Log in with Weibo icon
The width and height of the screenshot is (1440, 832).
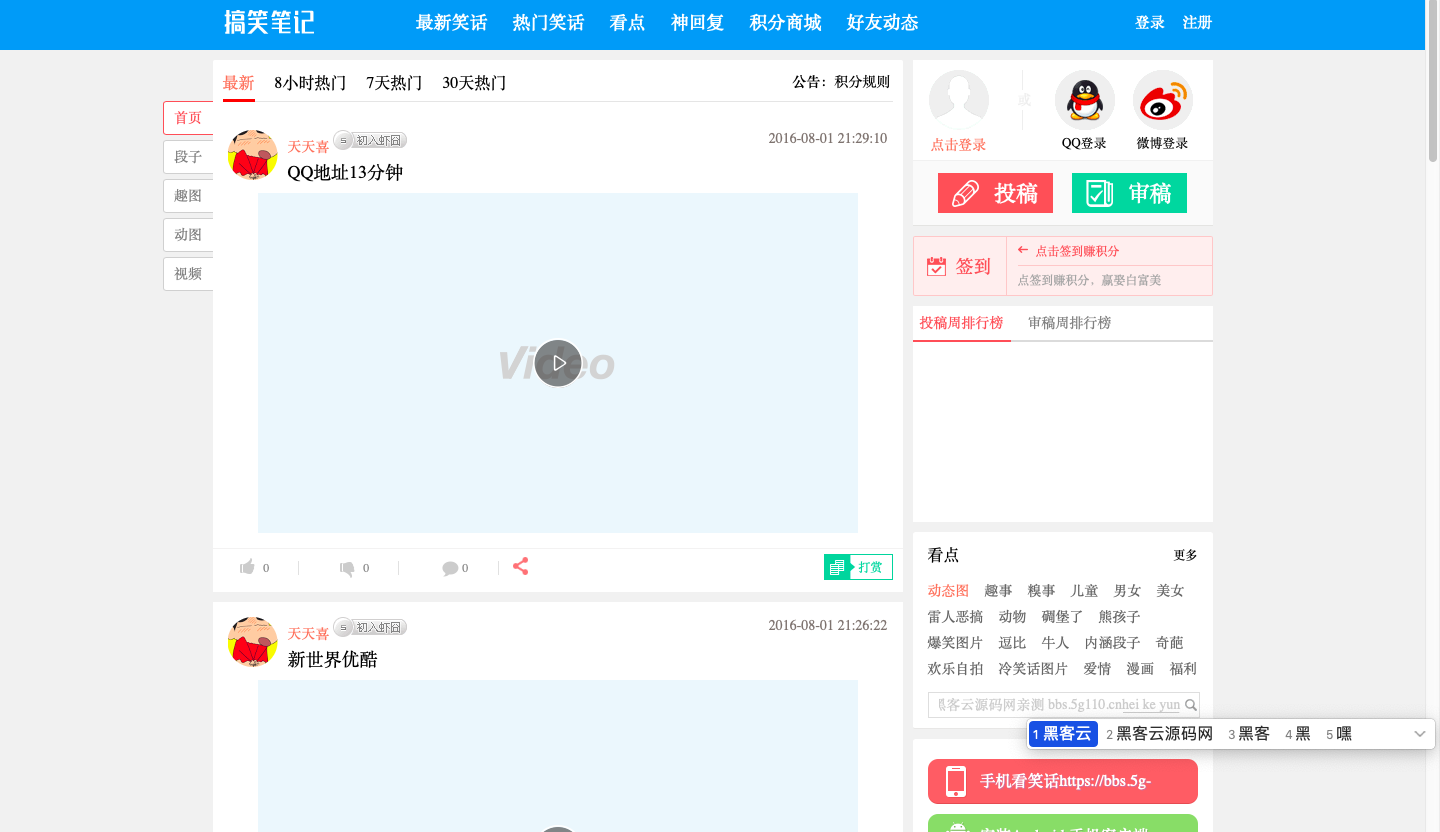tap(1162, 100)
